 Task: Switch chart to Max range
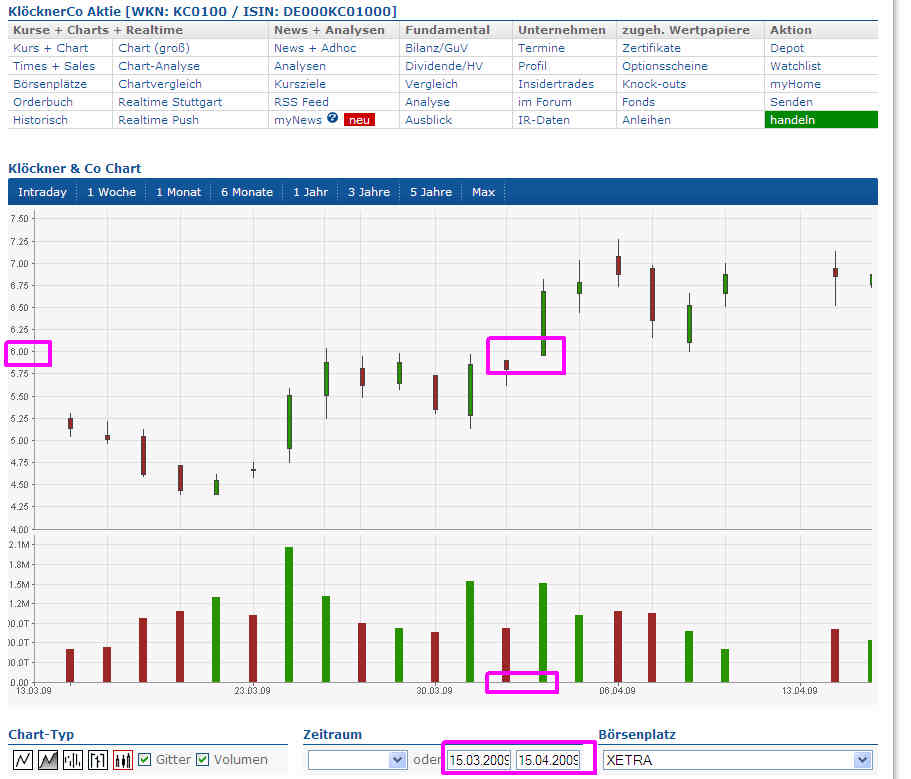(x=483, y=192)
